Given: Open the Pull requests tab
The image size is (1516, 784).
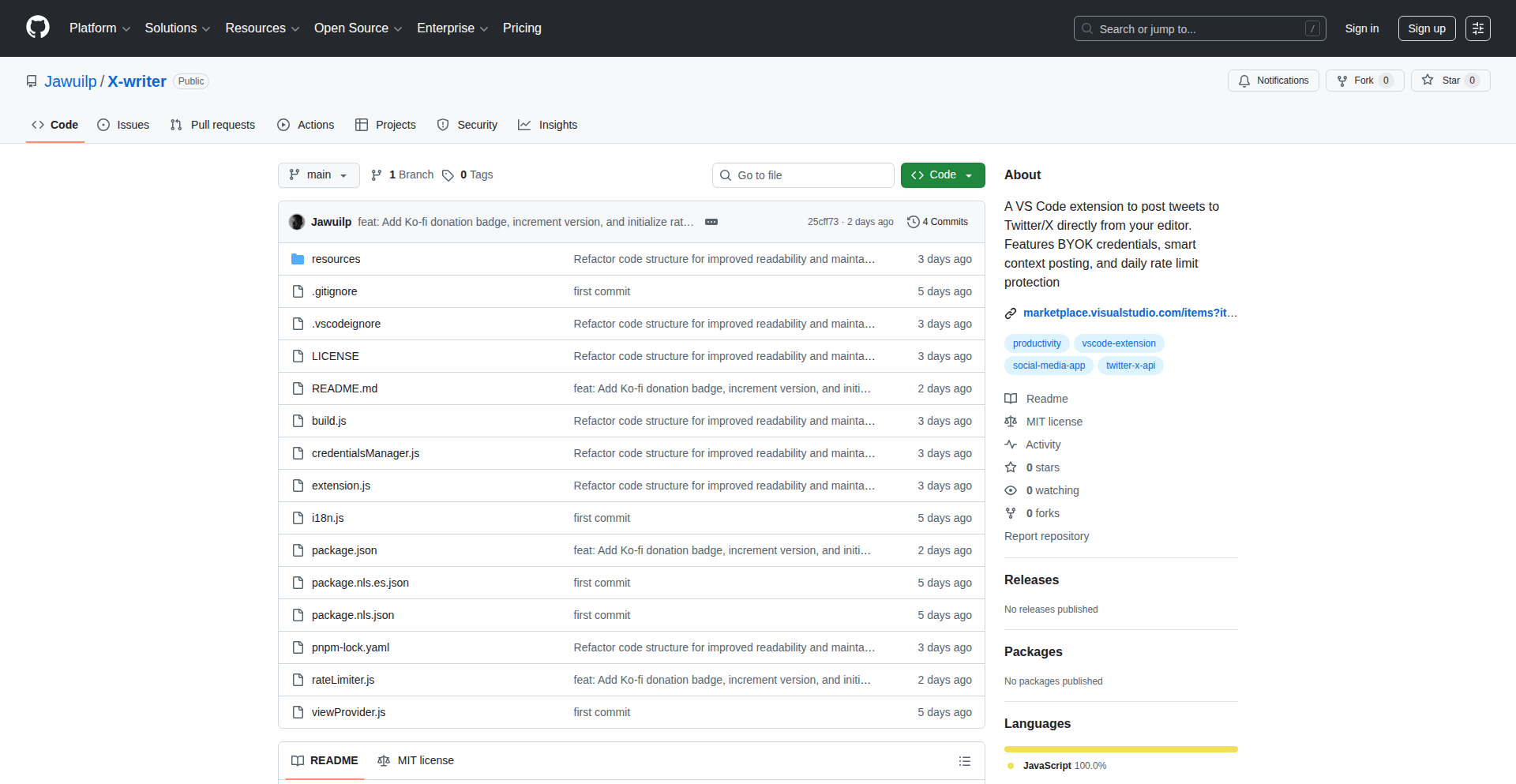Looking at the screenshot, I should pos(213,125).
